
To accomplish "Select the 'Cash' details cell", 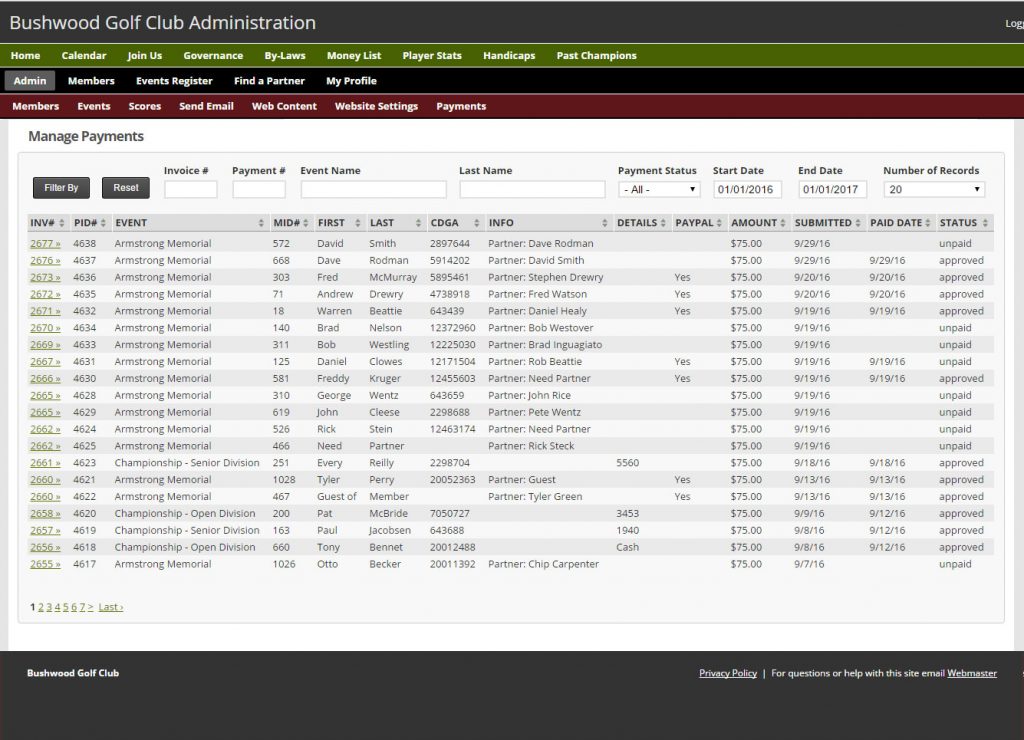I will 628,547.
